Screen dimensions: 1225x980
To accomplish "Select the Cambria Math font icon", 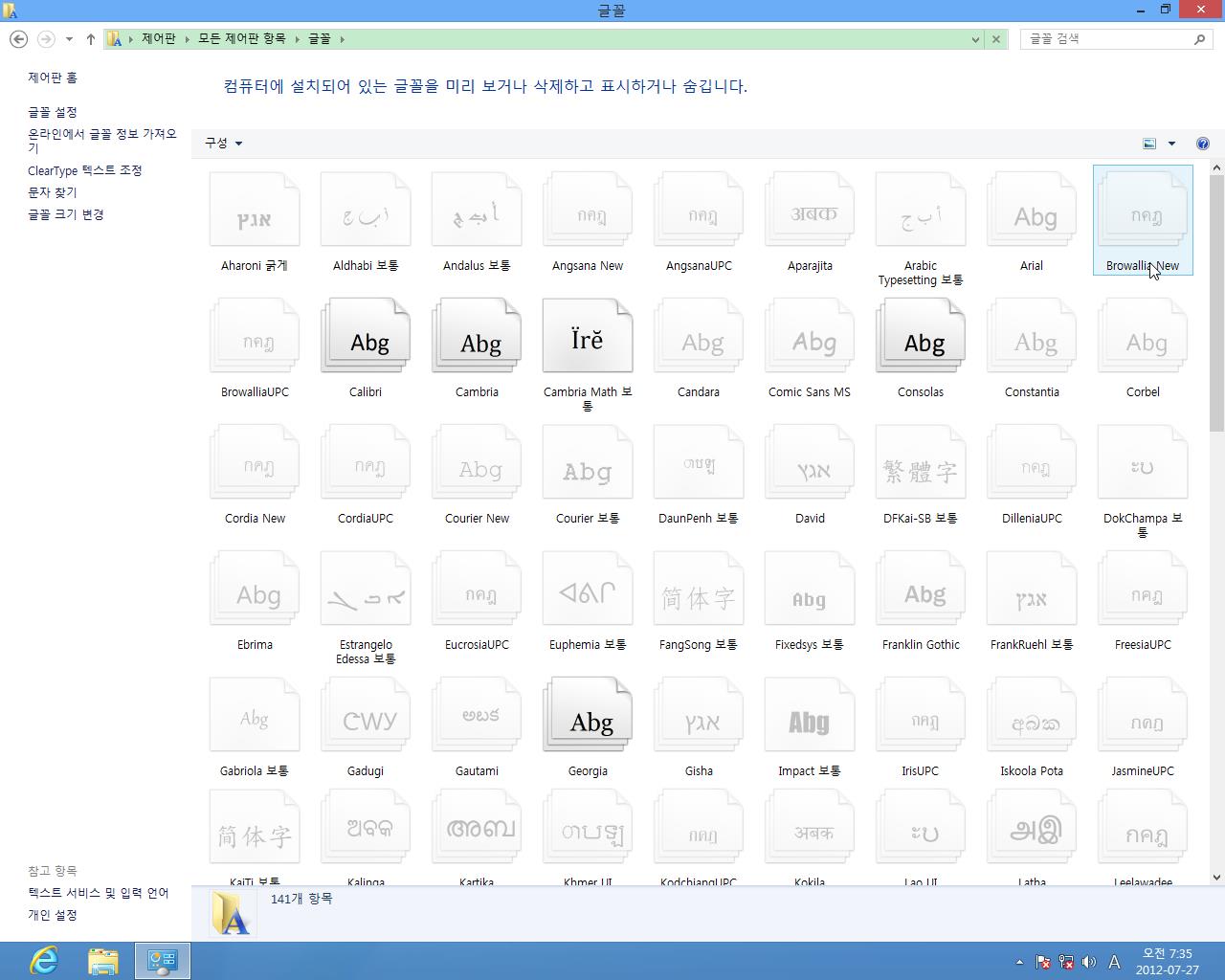I will 588,337.
